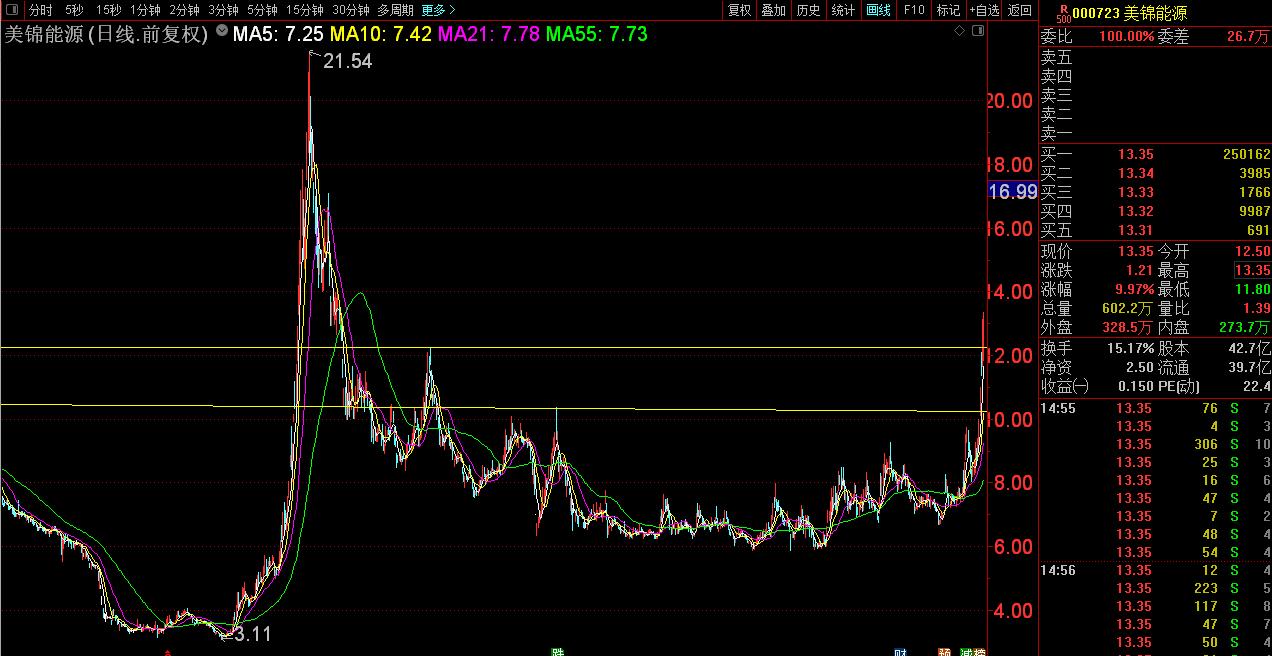Expand the 更多 periods menu
Viewport: 1272px width, 656px height.
(x=438, y=10)
